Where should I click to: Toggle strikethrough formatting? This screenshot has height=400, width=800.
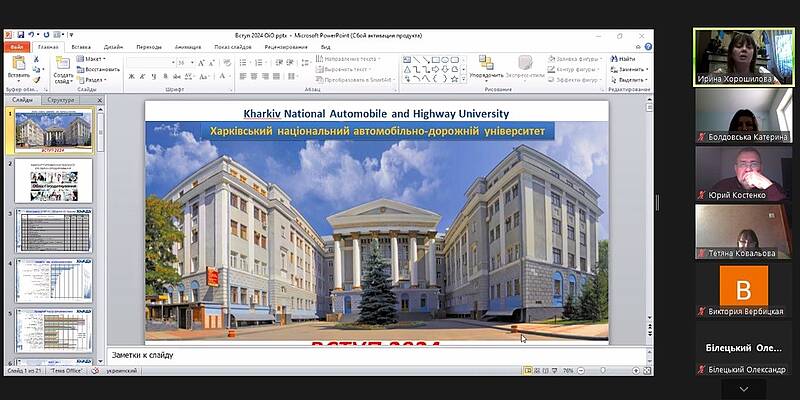click(x=176, y=76)
